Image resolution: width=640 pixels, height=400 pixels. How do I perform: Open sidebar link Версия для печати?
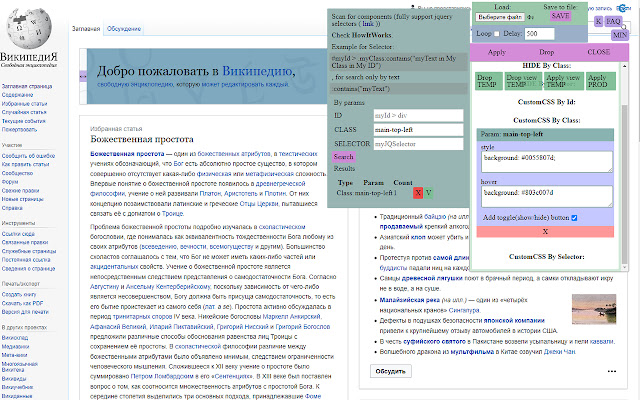tap(25, 312)
